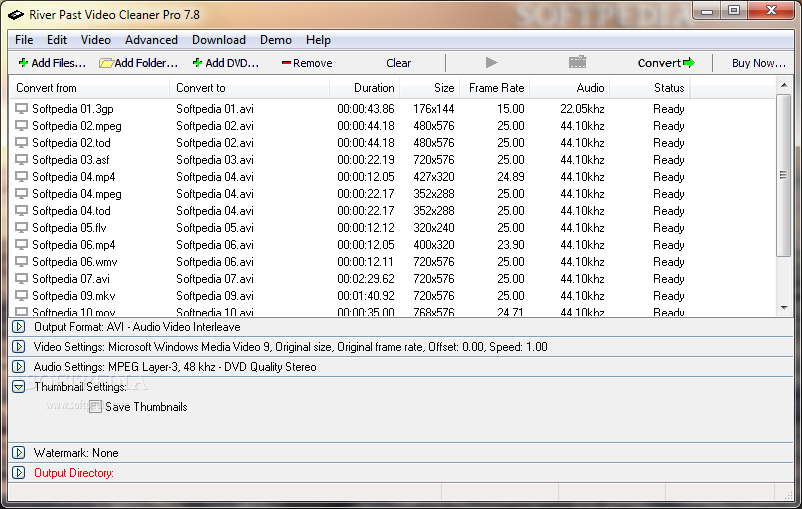Click the monitor icon beside Softpedia 04.mpeg
802x509 pixels.
(x=21, y=194)
